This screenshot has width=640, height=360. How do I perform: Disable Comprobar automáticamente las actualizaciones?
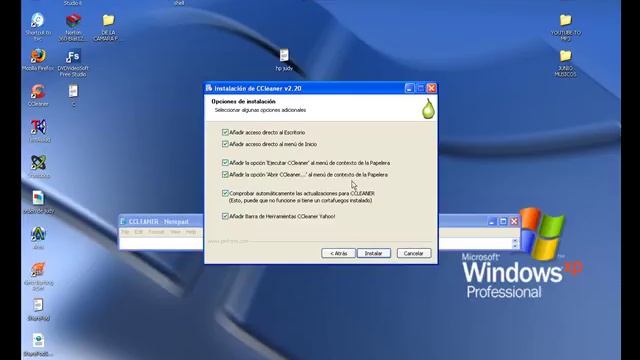pyautogui.click(x=225, y=193)
